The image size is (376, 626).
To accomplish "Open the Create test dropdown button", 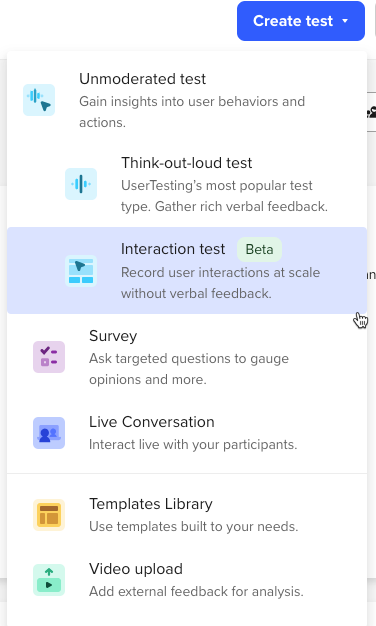I will coord(301,21).
